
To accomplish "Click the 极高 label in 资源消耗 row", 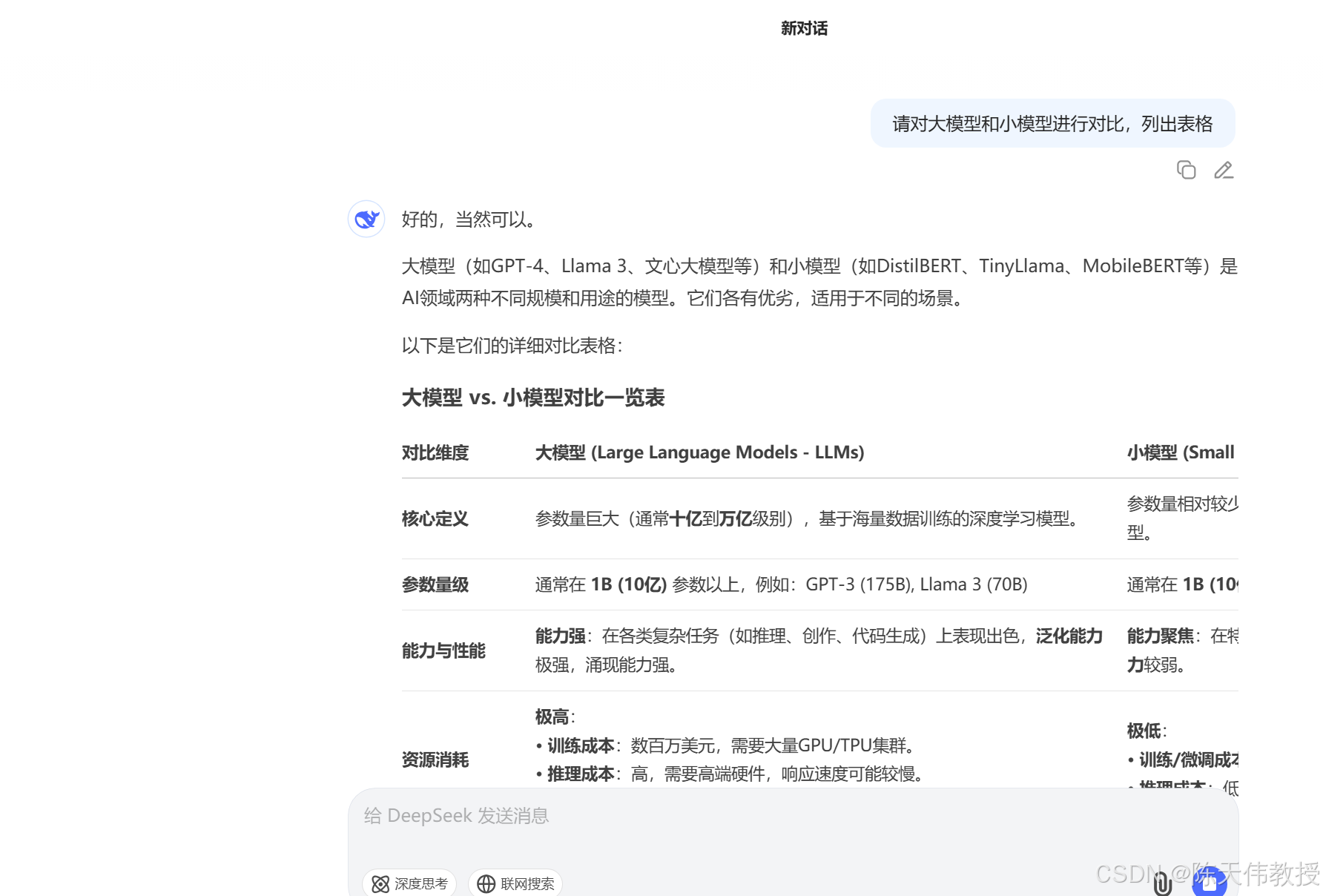I will click(555, 717).
